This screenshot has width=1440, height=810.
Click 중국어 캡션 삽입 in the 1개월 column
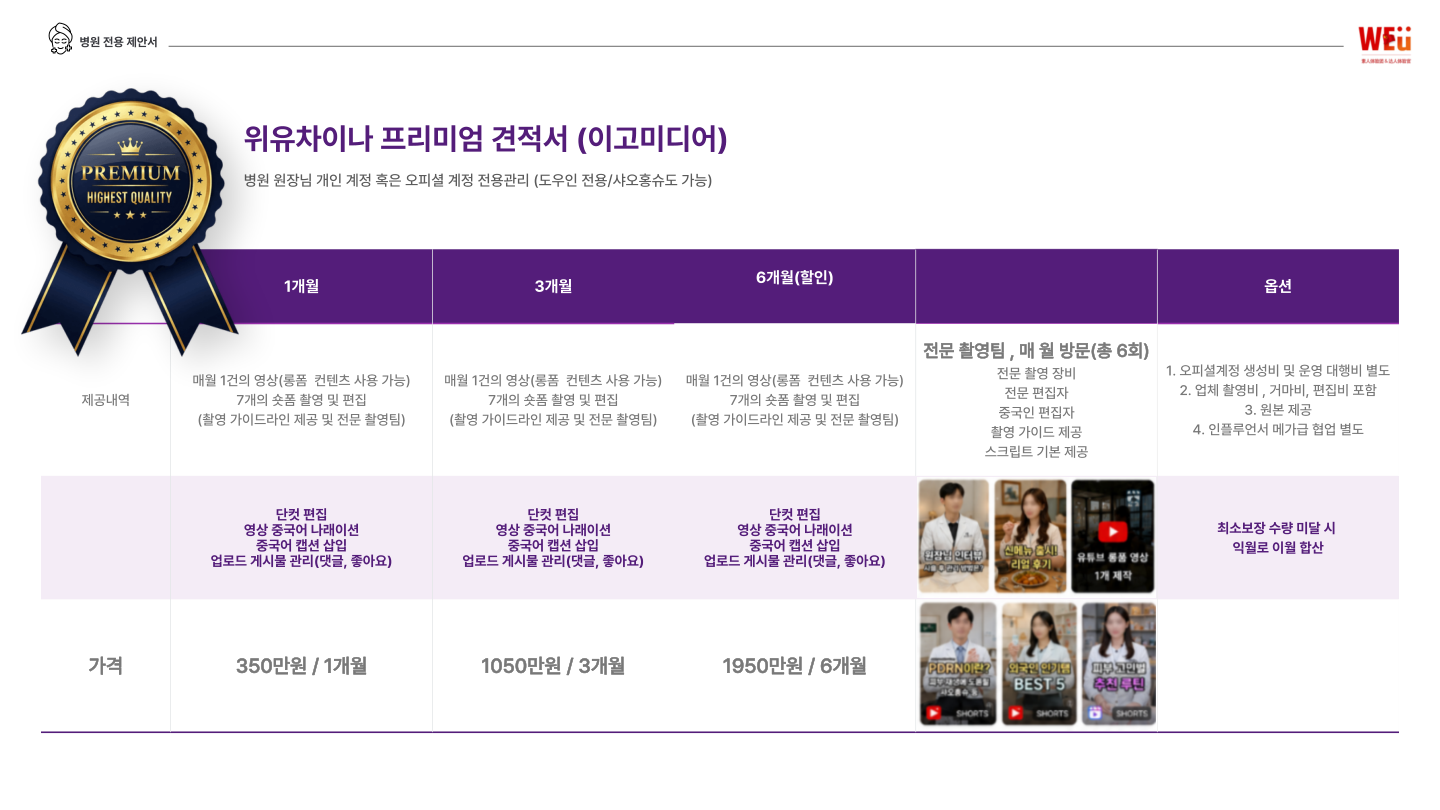(301, 545)
